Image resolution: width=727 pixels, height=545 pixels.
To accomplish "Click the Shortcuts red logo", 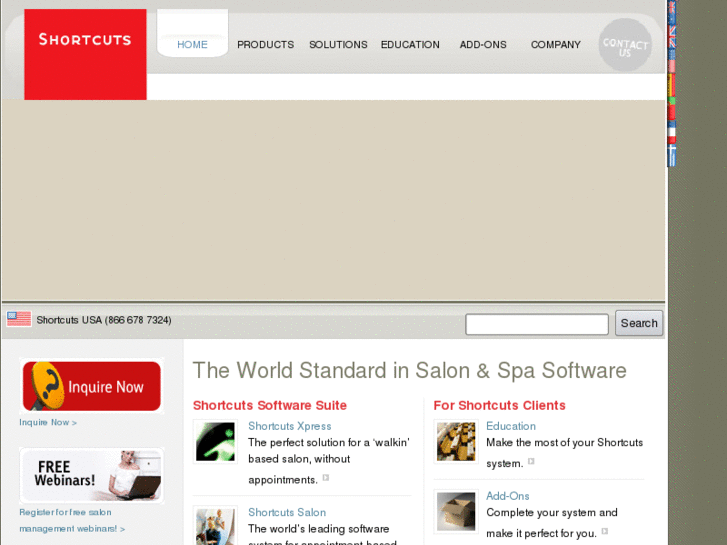I will click(85, 54).
